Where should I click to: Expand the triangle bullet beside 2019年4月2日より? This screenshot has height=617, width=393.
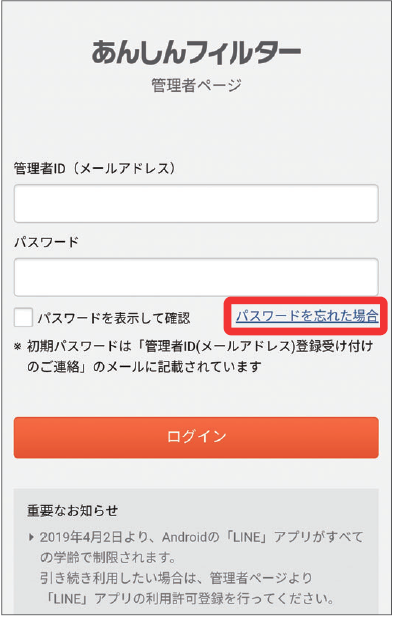coord(31,537)
